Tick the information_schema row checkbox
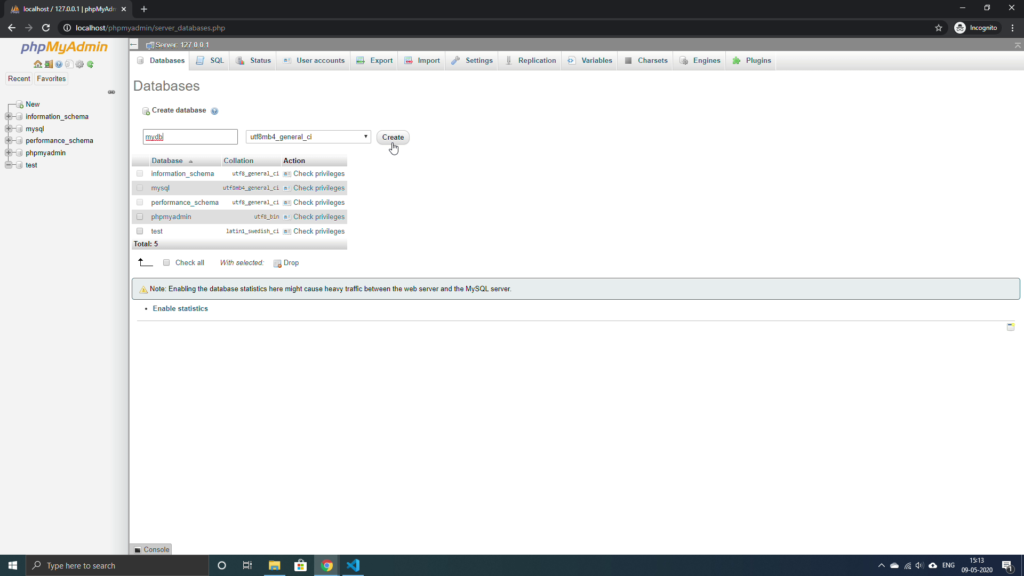Screen dimensions: 1024x576 click(x=140, y=174)
